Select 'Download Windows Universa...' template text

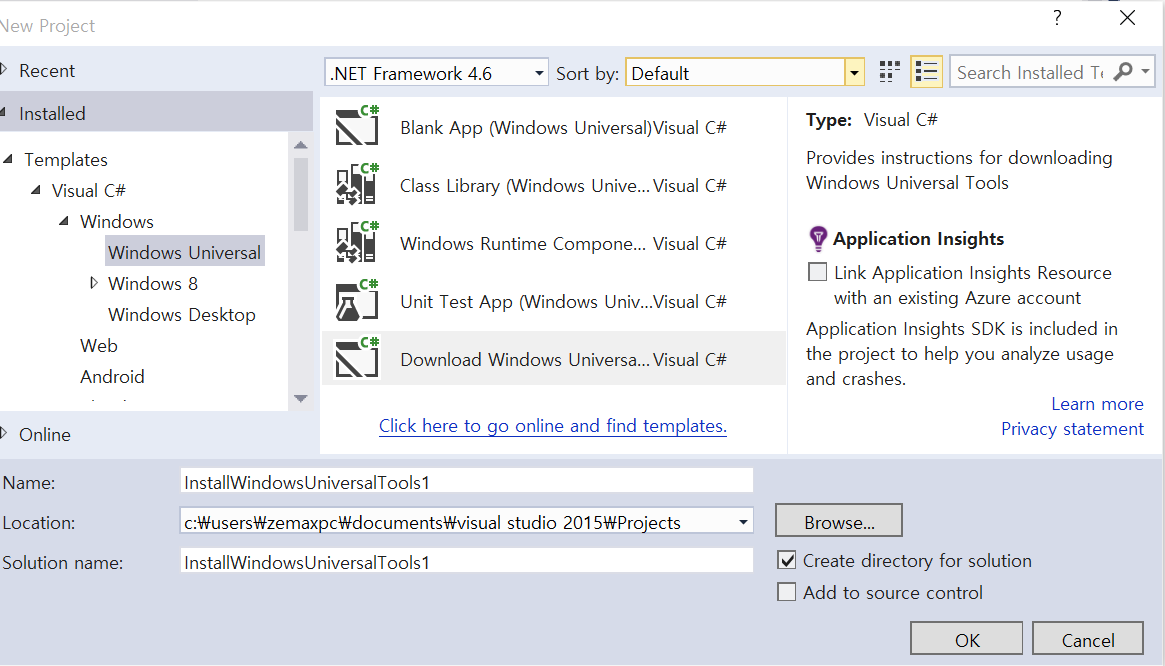(525, 360)
